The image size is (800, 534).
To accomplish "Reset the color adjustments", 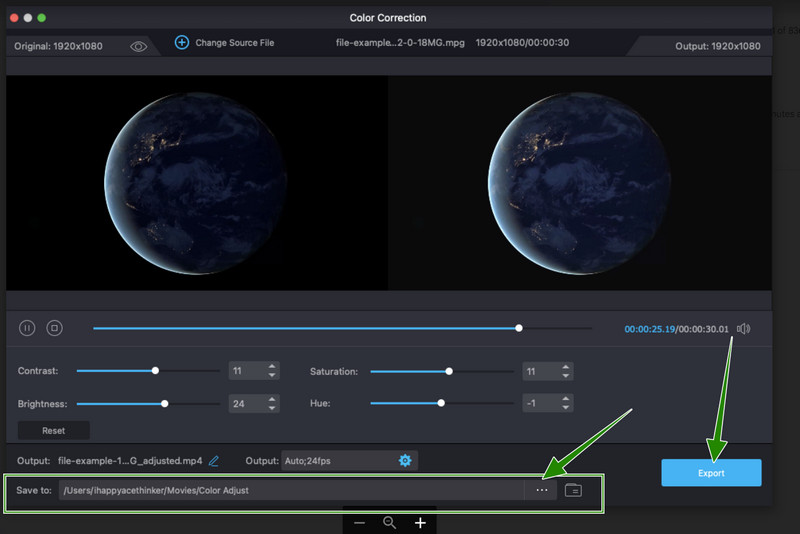I will [x=54, y=431].
